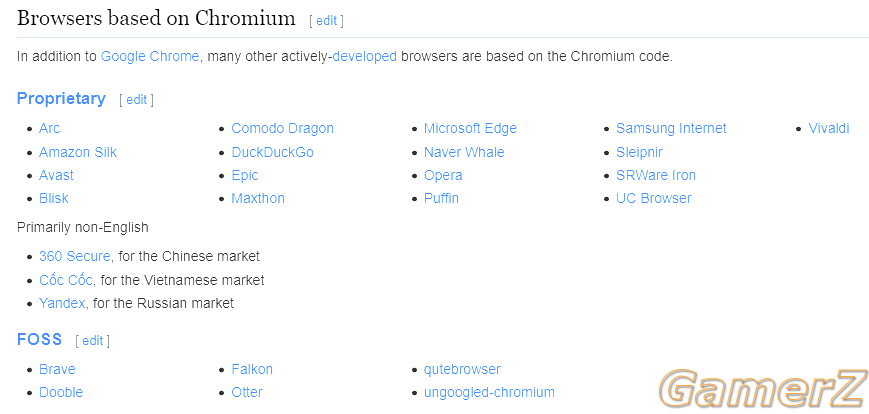The height and width of the screenshot is (414, 869).
Task: Open the Microsoft Edge link
Action: [470, 129]
